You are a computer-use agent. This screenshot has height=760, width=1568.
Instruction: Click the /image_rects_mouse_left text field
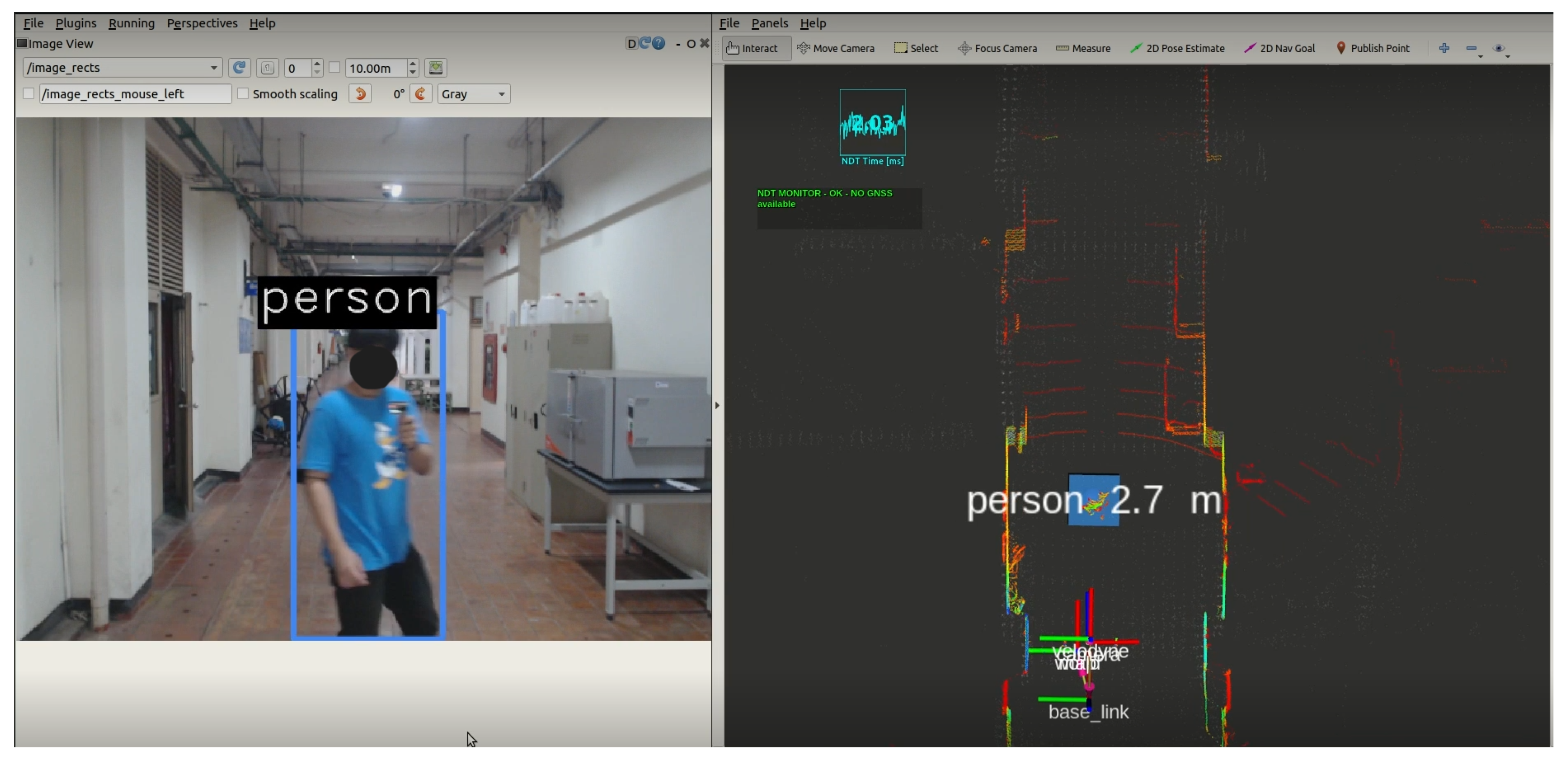(134, 93)
